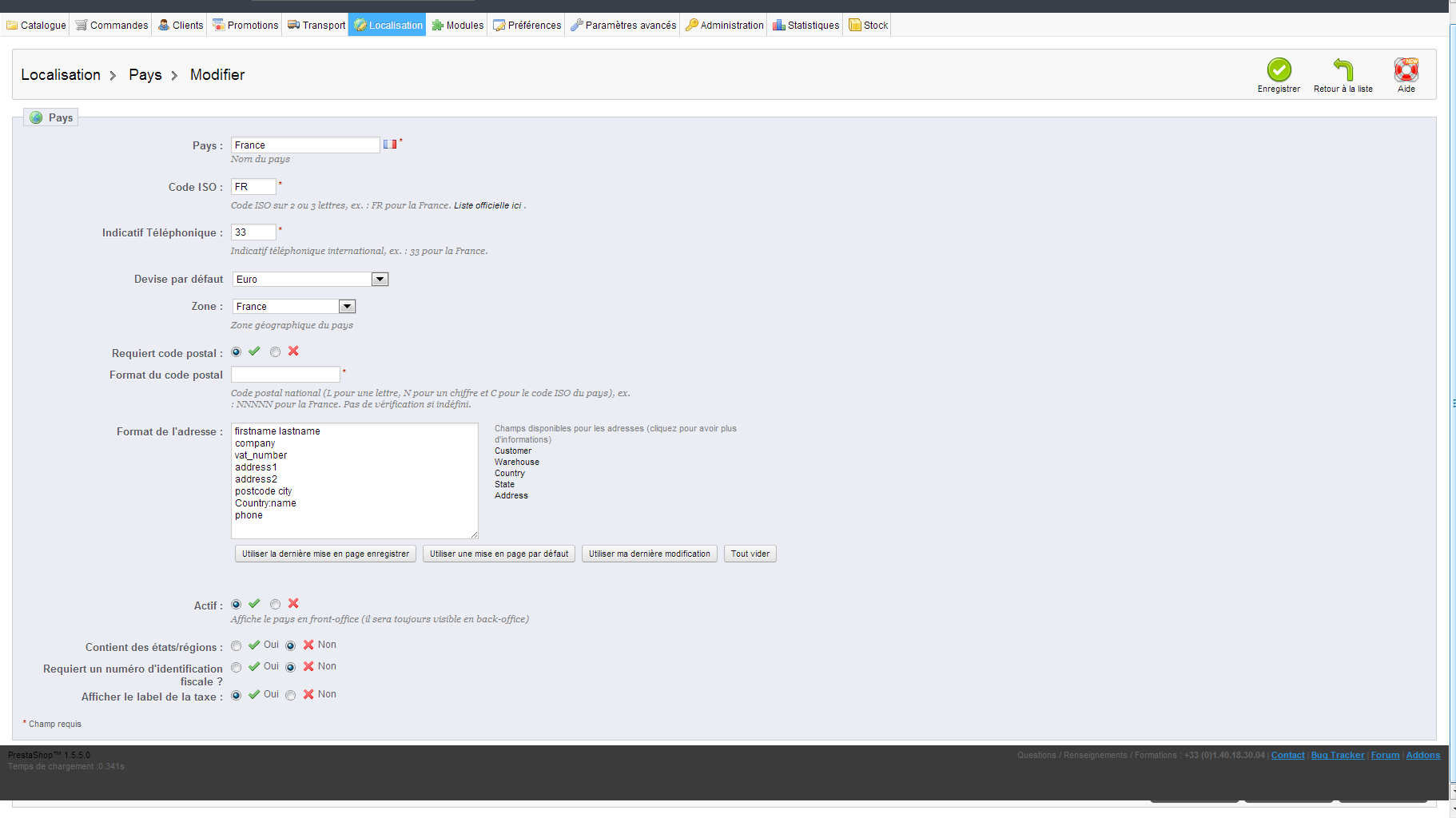
Task: Click the green check beside Requiert code postal
Action: (254, 351)
